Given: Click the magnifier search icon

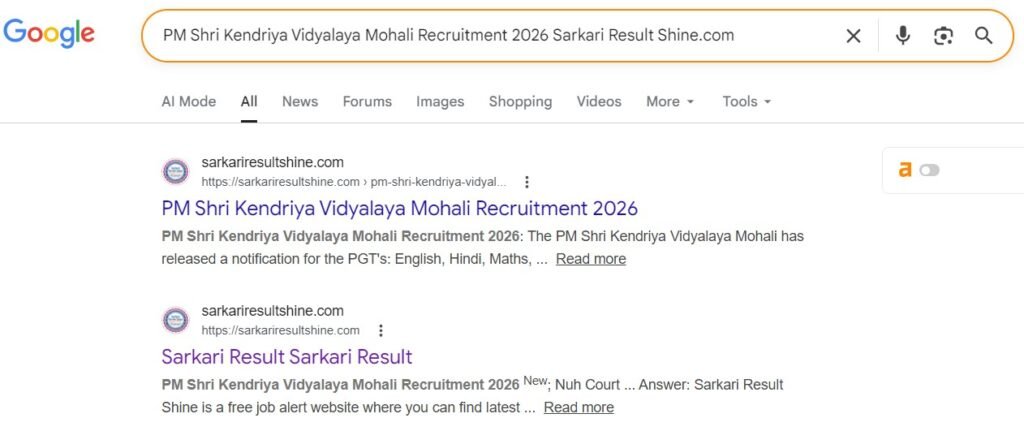Looking at the screenshot, I should tap(984, 36).
